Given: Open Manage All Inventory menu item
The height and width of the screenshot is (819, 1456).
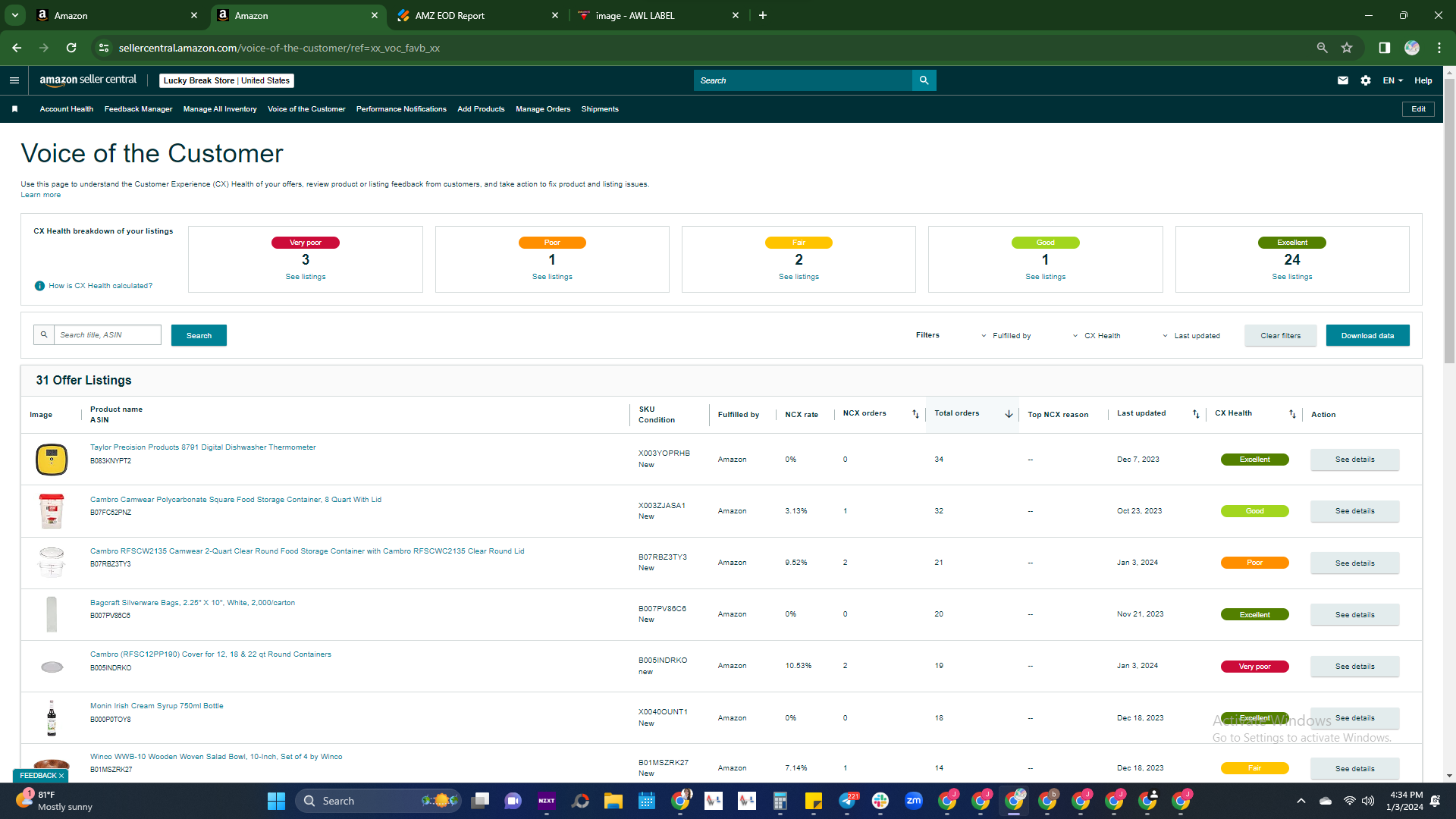Looking at the screenshot, I should (220, 109).
